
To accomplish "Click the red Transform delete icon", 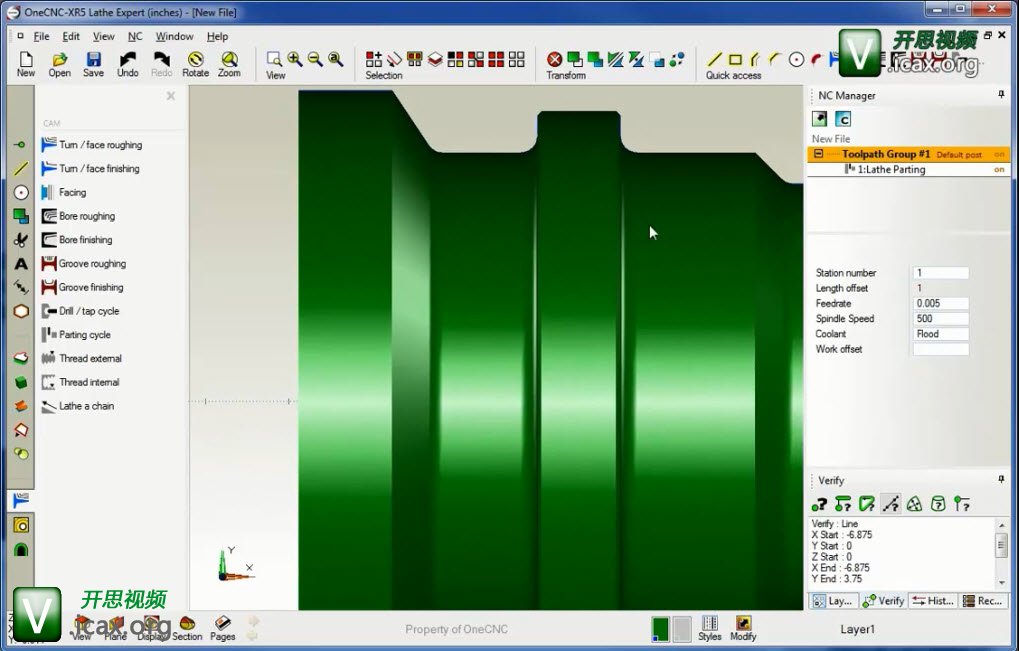I will click(x=554, y=59).
